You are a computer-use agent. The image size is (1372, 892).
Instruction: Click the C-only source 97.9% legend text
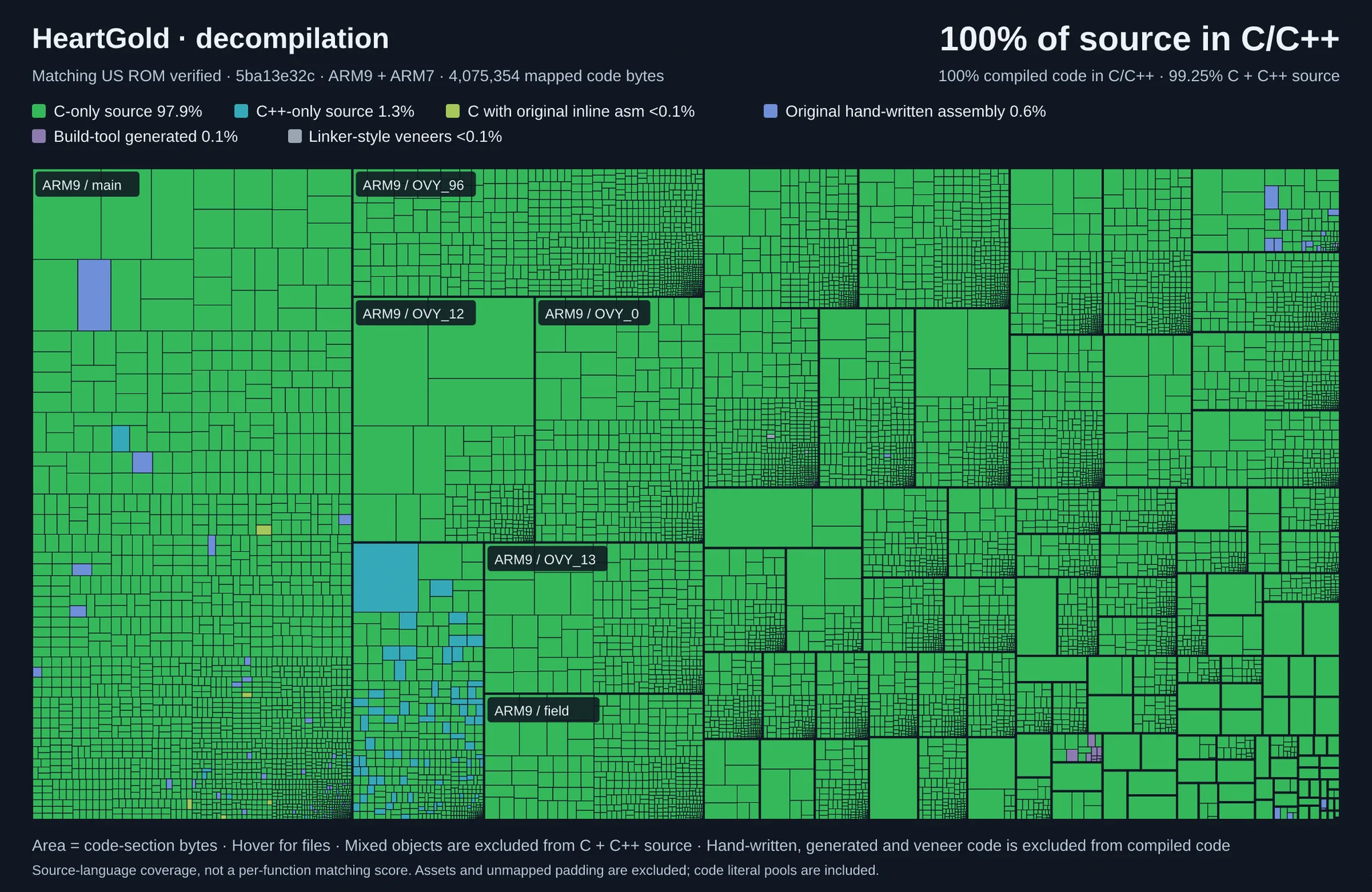pyautogui.click(x=128, y=111)
